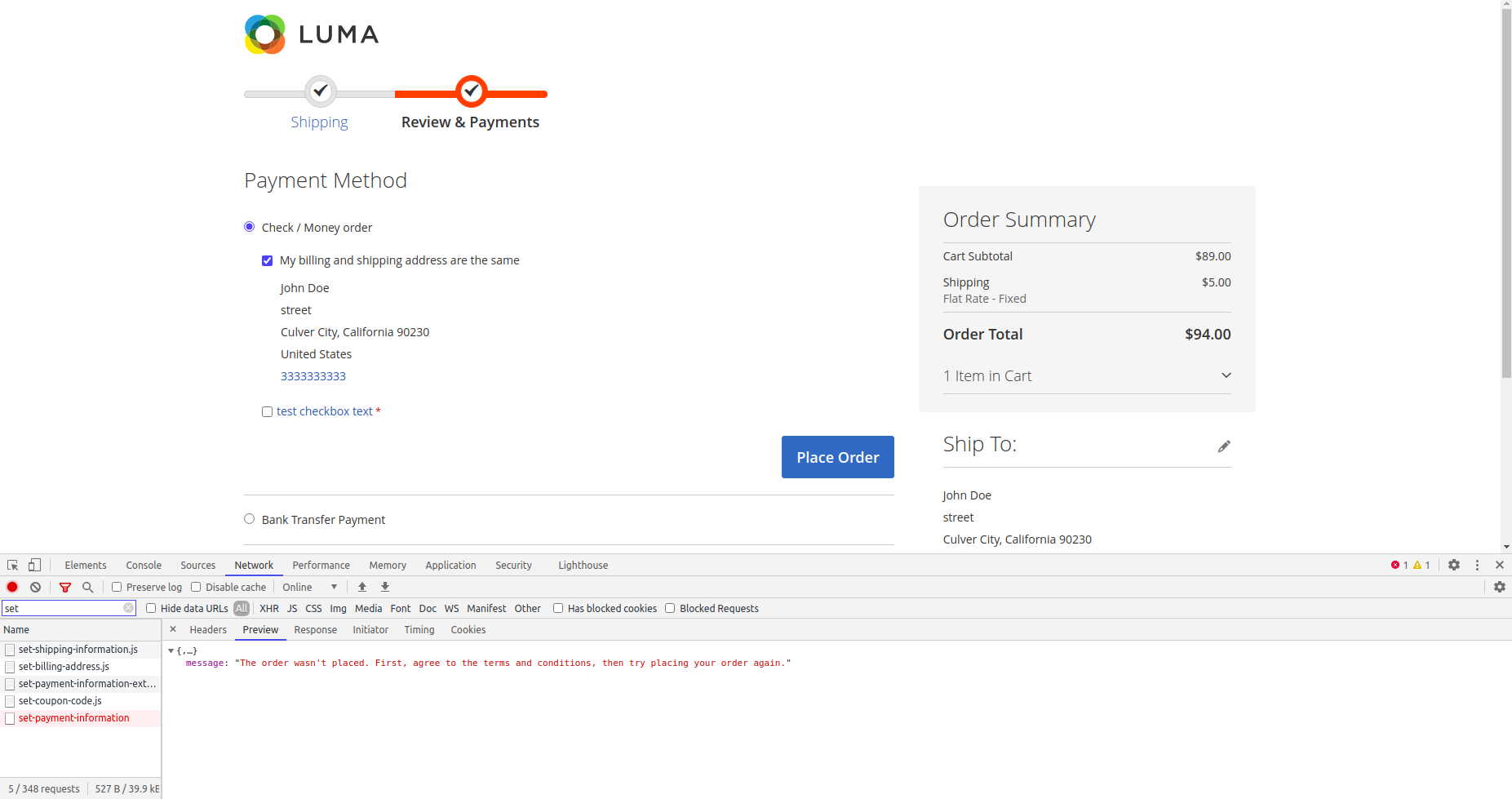Open Network settings gear icon
This screenshot has width=1512, height=799.
coord(1500,587)
